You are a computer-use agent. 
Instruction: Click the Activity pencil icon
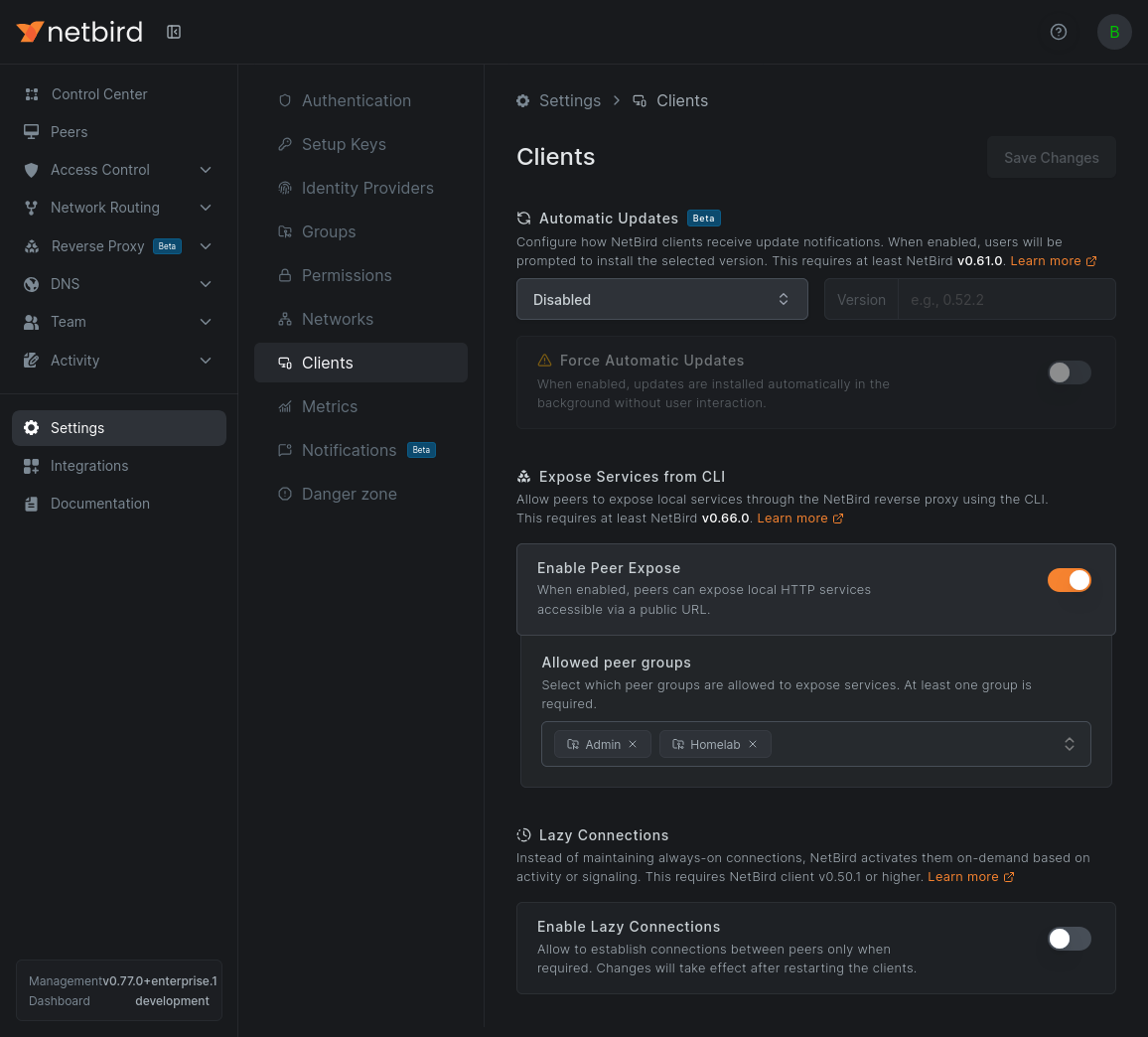pos(31,361)
